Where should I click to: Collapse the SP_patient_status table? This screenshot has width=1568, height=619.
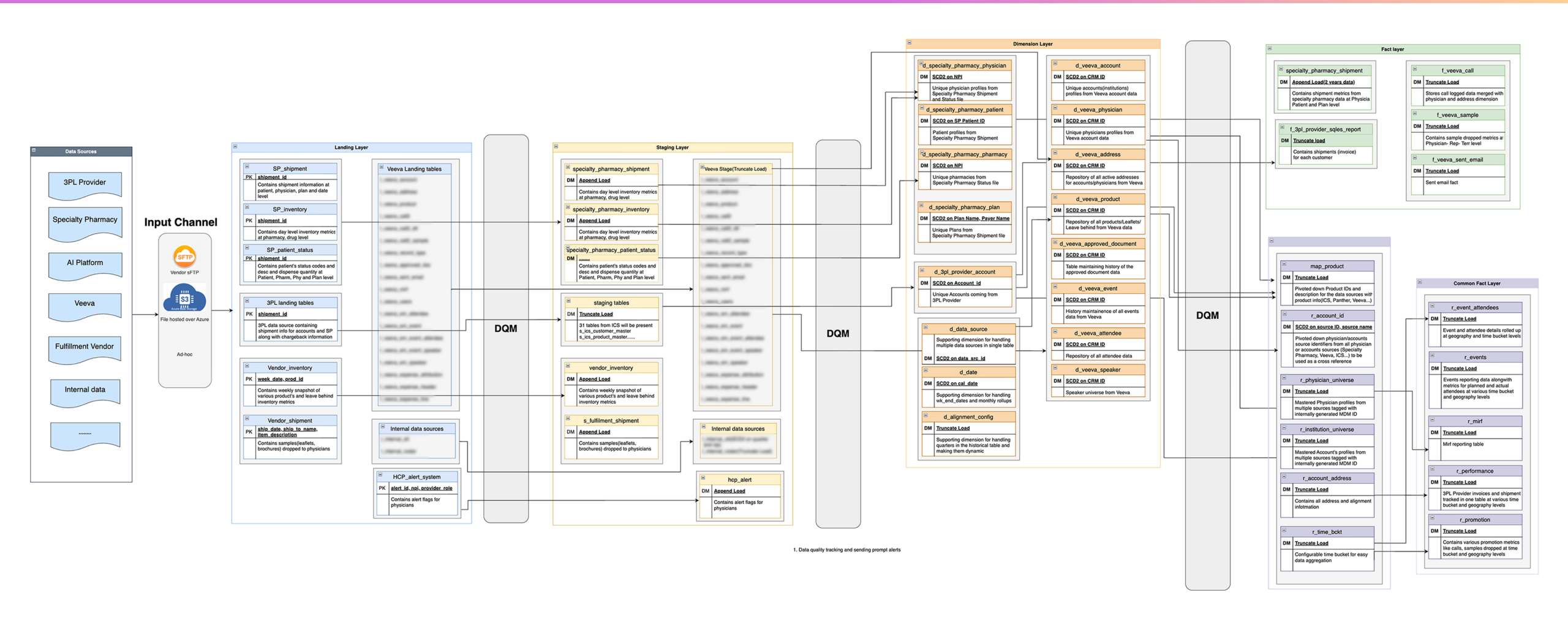pos(247,248)
